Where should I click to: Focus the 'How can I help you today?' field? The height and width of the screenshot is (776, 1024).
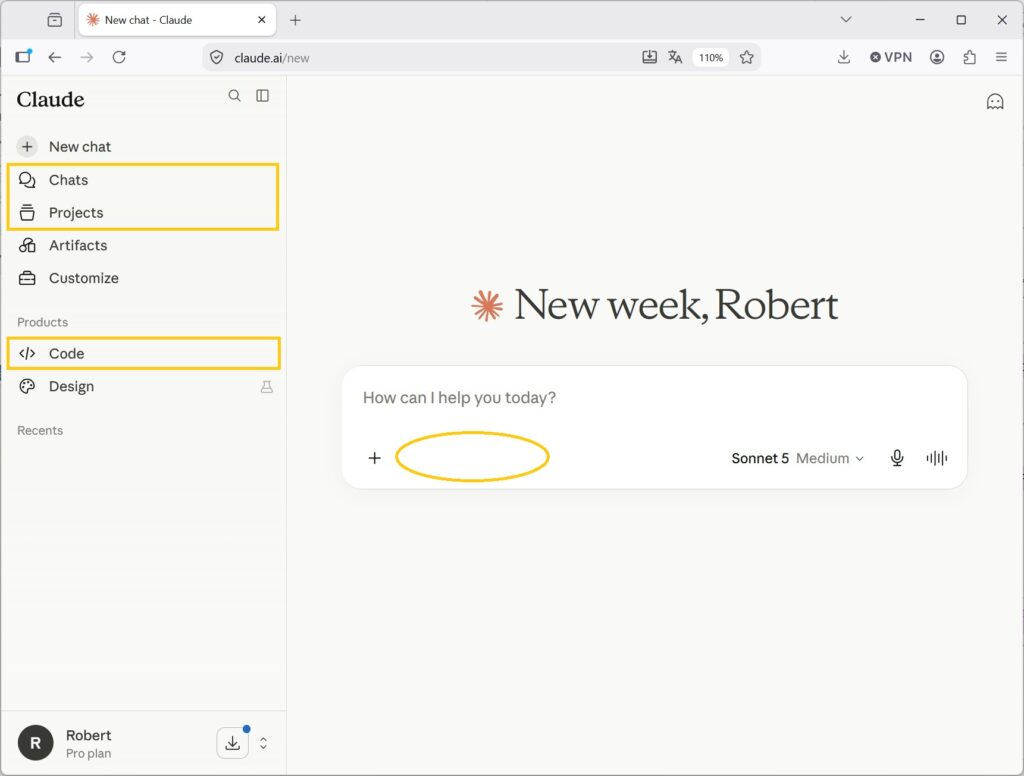coord(654,398)
